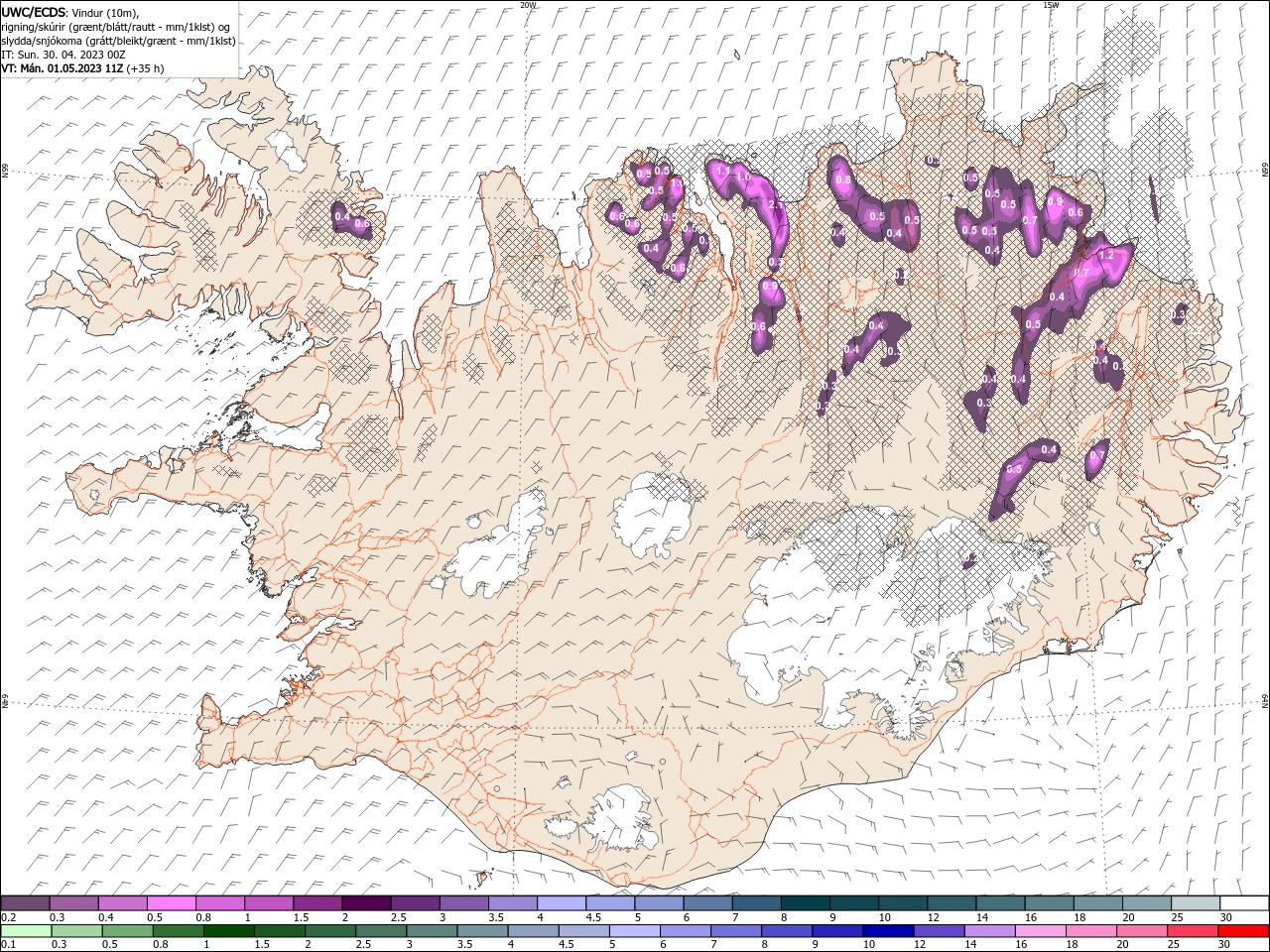Image resolution: width=1270 pixels, height=952 pixels.
Task: Click the snow scale swatch starting at 1.5
Action: tap(317, 903)
